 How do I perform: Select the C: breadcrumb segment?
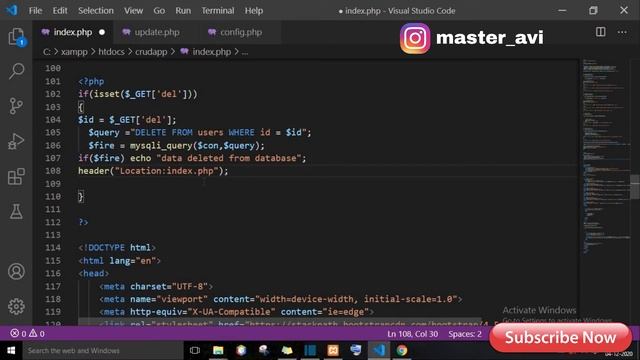tap(47, 52)
